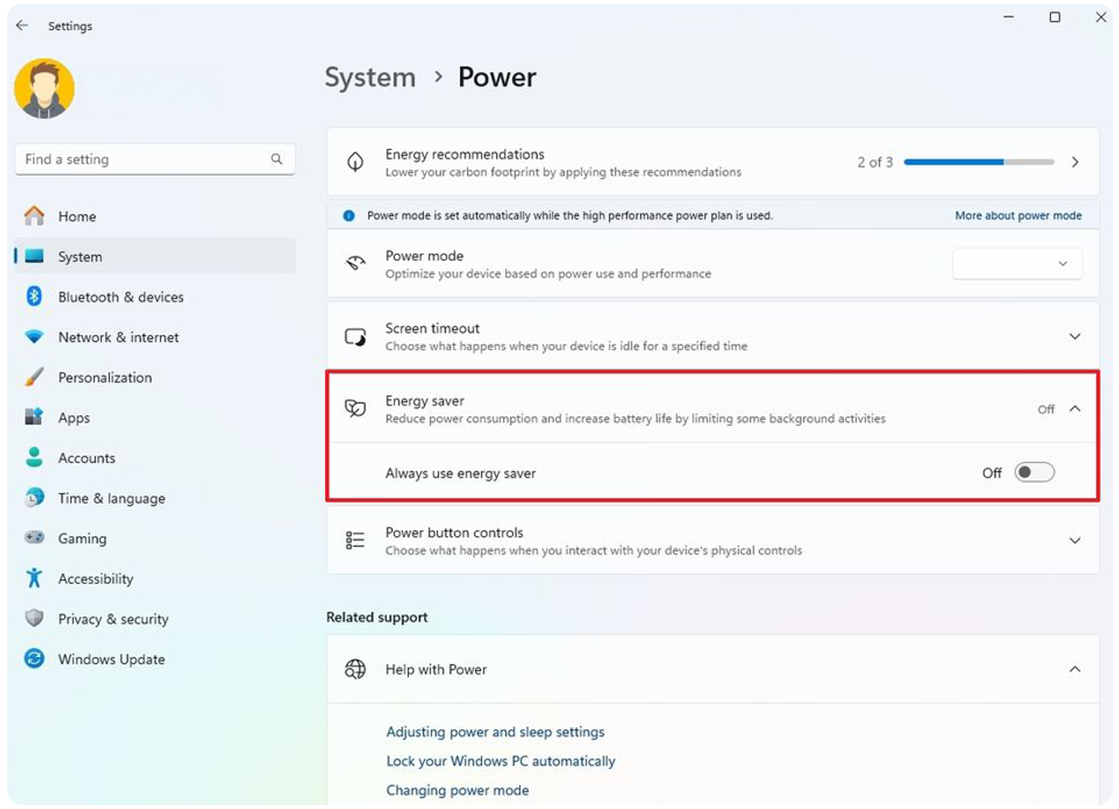Screen dimensions: 1119x809
Task: Click the Energy recommendations progress bar
Action: click(x=978, y=162)
